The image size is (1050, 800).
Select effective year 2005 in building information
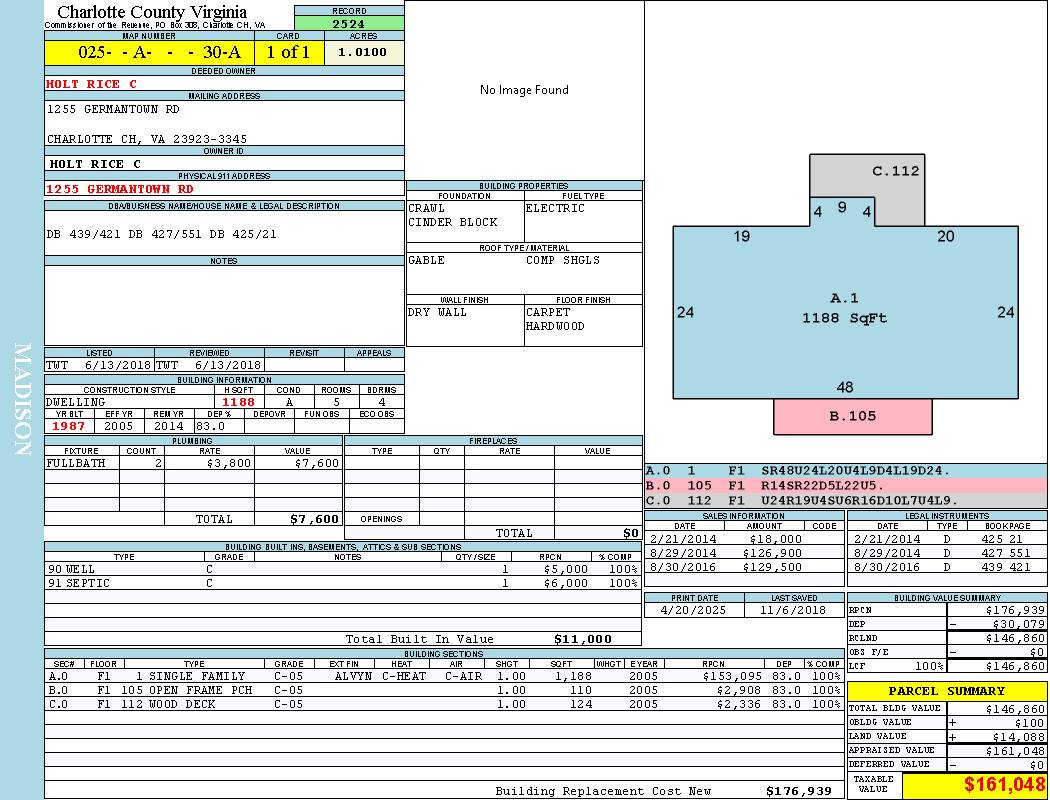(119, 426)
